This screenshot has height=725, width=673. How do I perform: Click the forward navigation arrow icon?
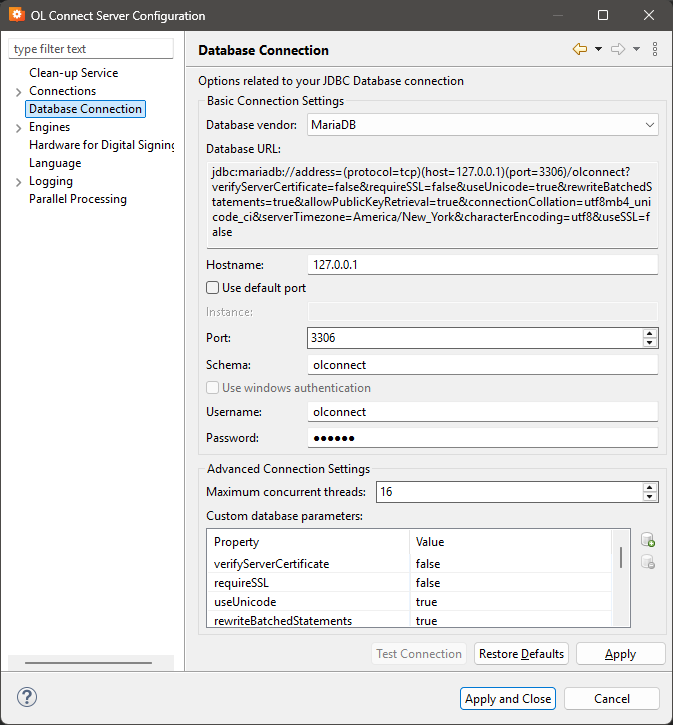[618, 49]
